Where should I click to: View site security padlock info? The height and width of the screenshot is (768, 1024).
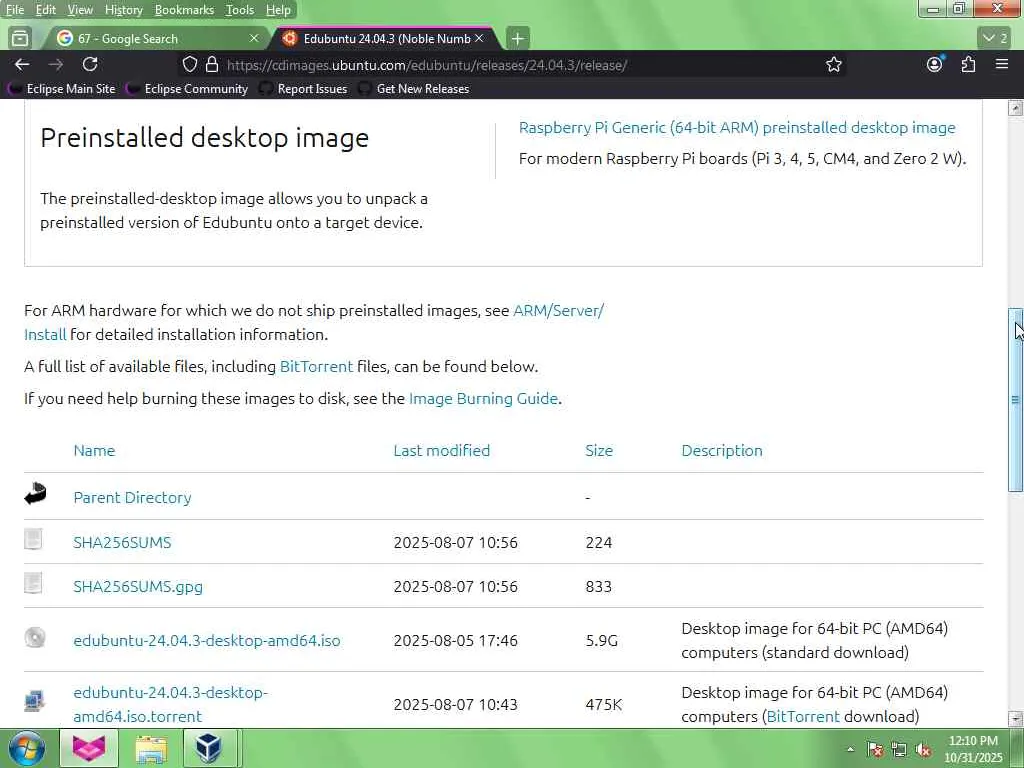tap(212, 65)
